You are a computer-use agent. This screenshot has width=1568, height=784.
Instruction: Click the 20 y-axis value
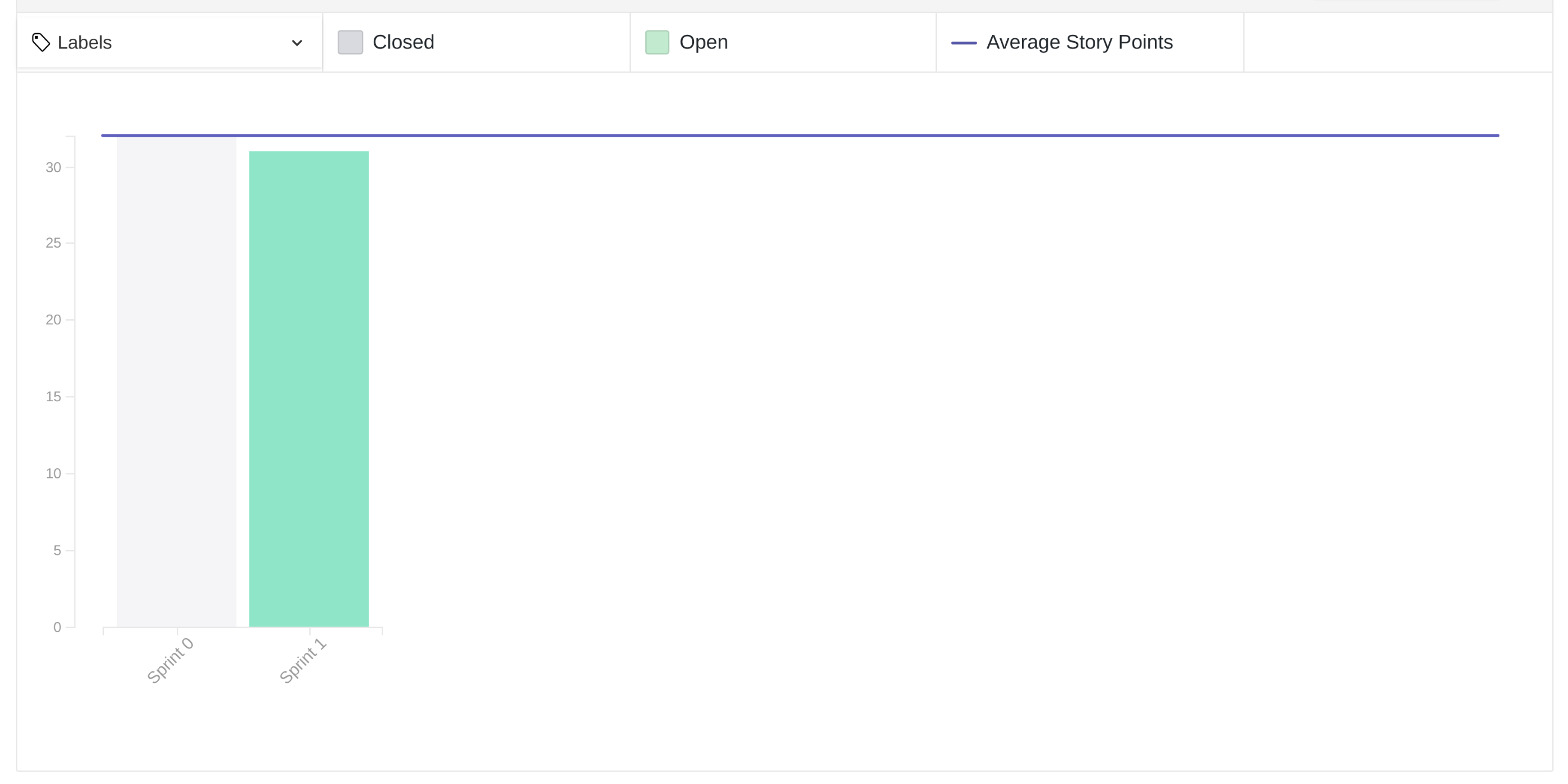53,320
